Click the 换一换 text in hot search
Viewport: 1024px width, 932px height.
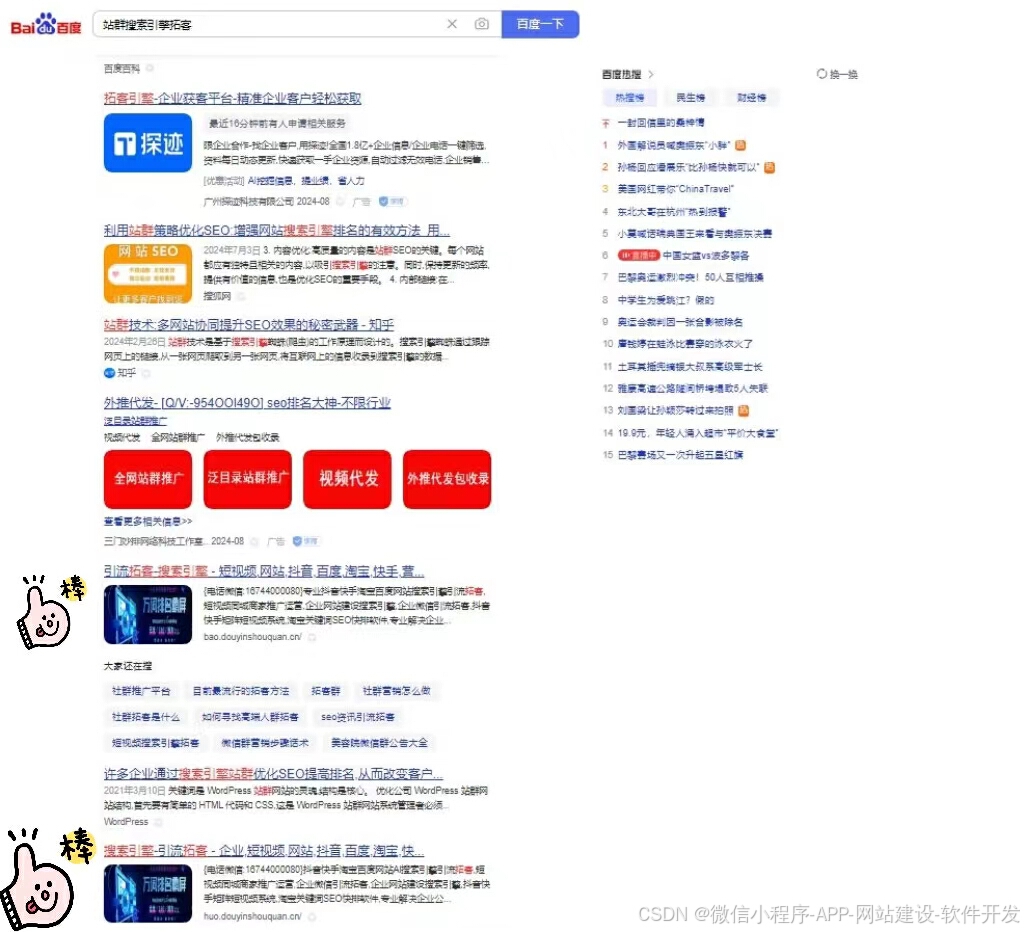pos(844,74)
